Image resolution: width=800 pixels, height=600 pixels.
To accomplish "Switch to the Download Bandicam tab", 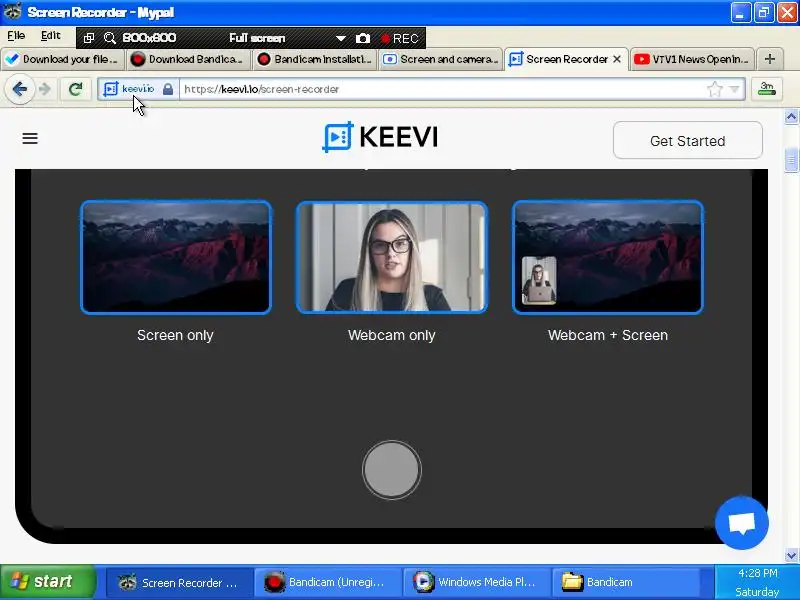I will [x=188, y=59].
